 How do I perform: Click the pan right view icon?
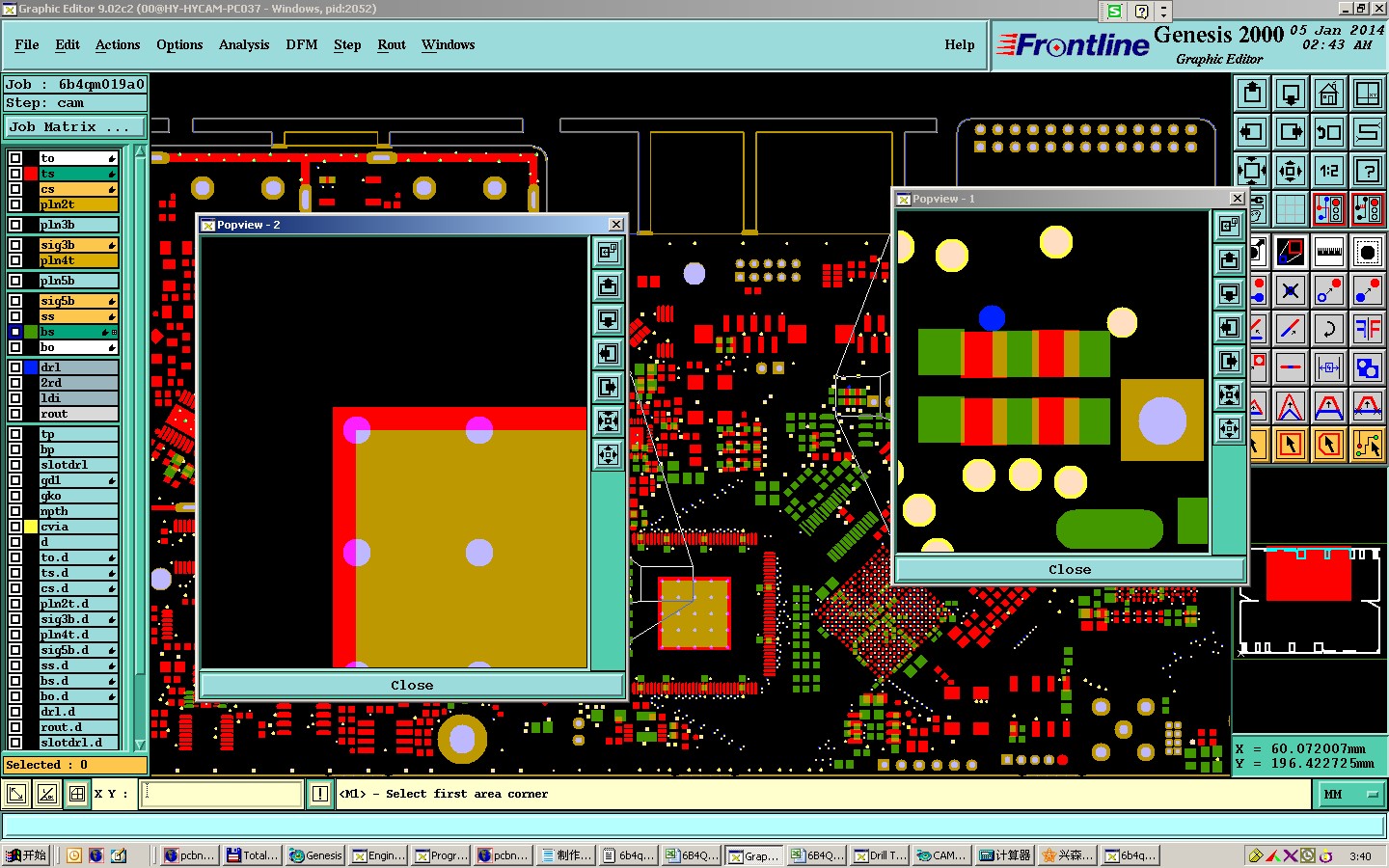click(1291, 132)
